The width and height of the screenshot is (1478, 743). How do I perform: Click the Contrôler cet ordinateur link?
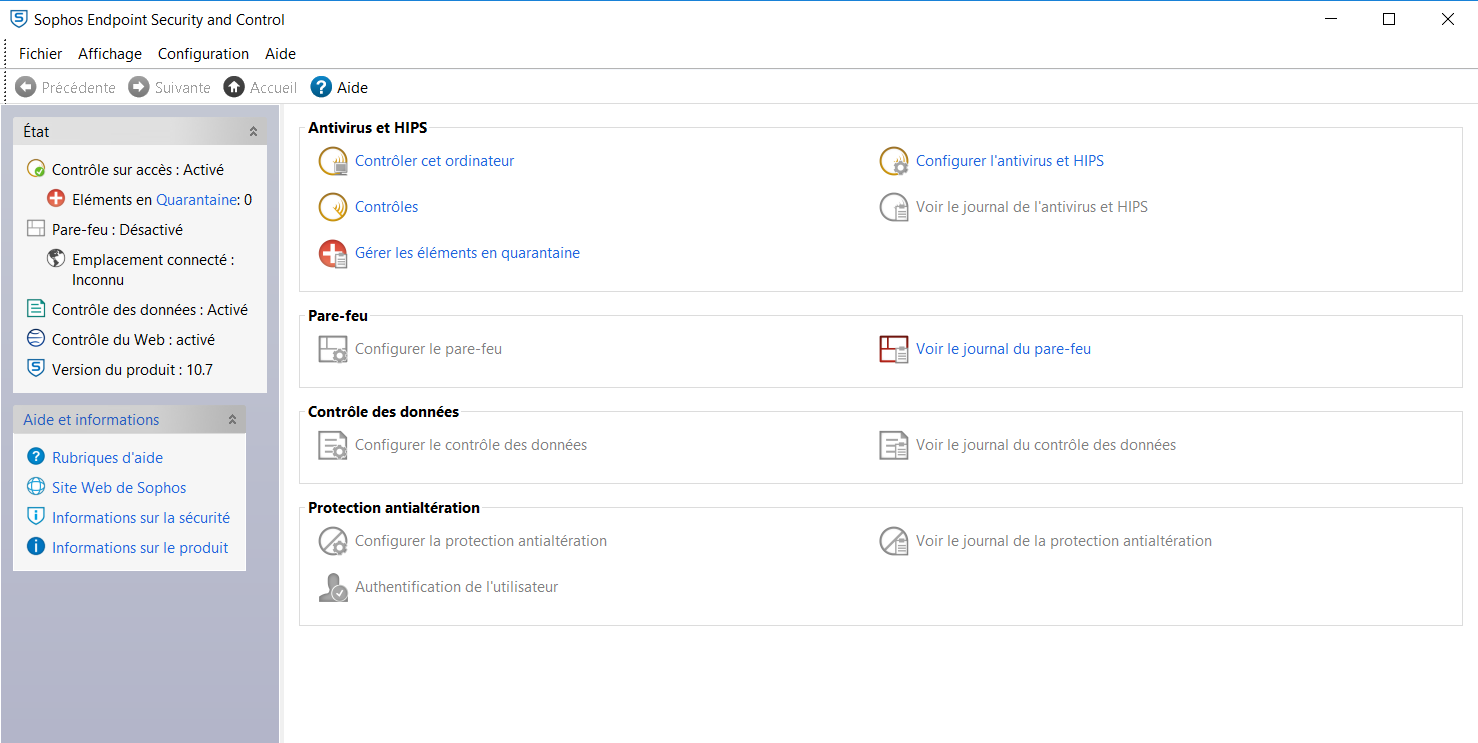[435, 161]
